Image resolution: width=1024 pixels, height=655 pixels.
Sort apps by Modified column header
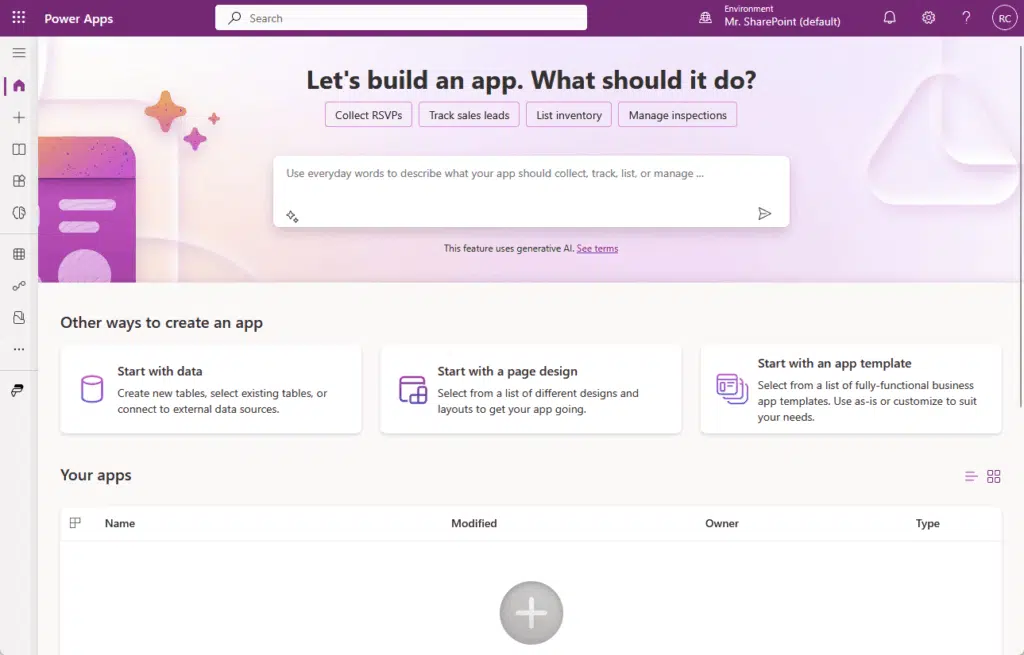point(473,523)
